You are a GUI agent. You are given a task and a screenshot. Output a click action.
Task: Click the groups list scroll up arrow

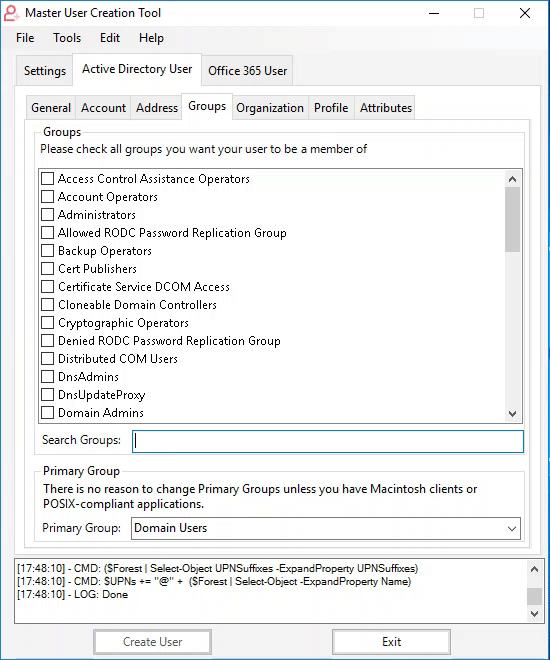[512, 179]
